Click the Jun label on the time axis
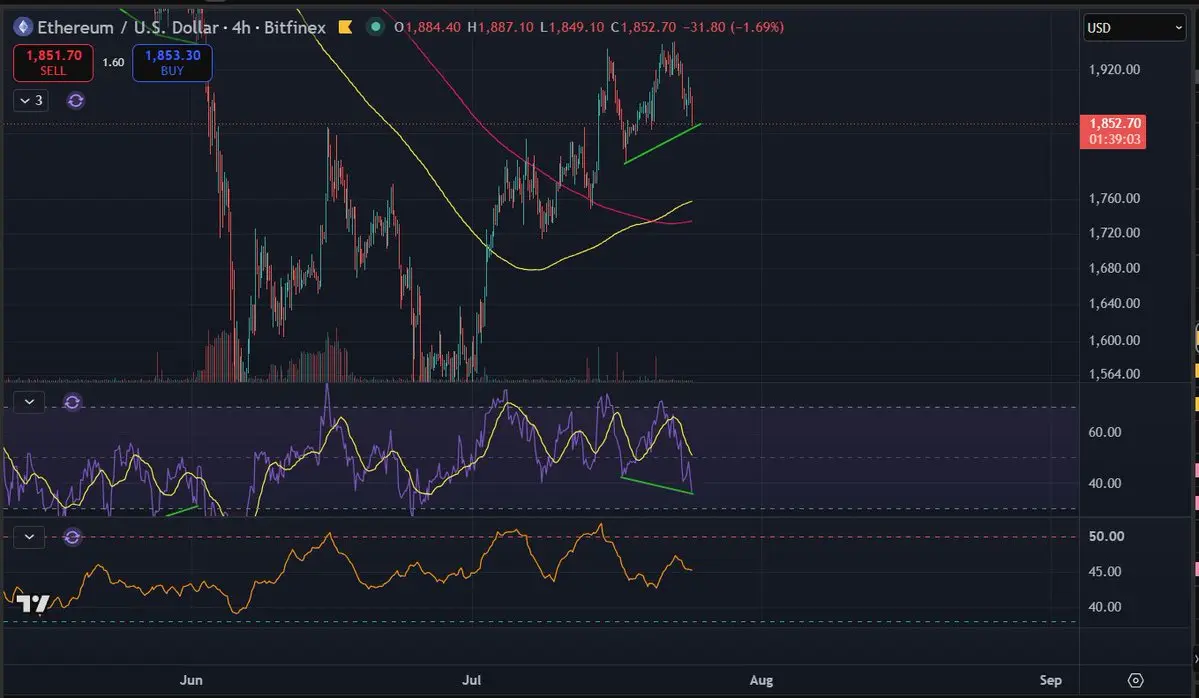Image resolution: width=1199 pixels, height=698 pixels. pyautogui.click(x=191, y=680)
